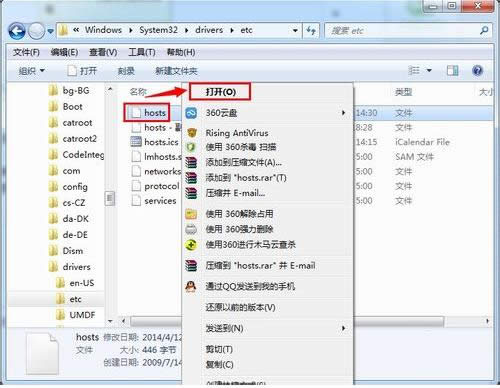Click the blue help question icon
Screen dimensions: 500x388
tap(477, 70)
